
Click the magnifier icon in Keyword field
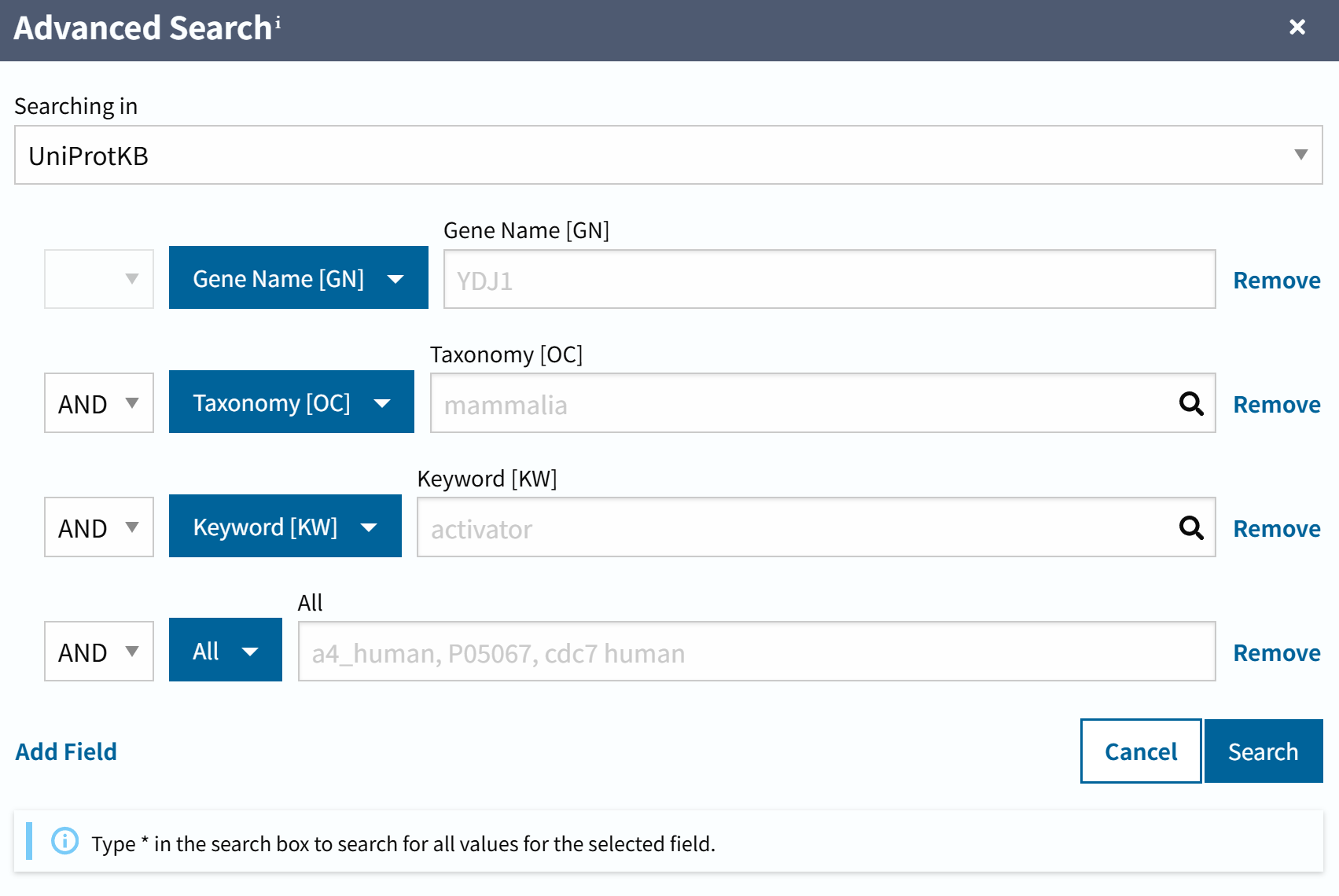1192,528
